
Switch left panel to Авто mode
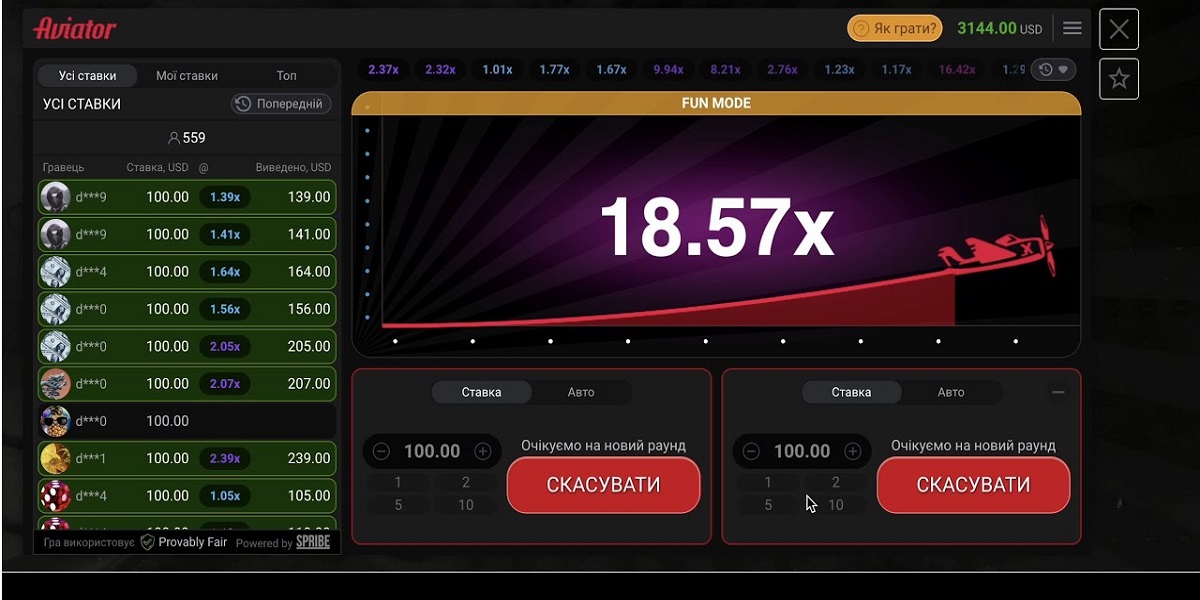point(581,392)
